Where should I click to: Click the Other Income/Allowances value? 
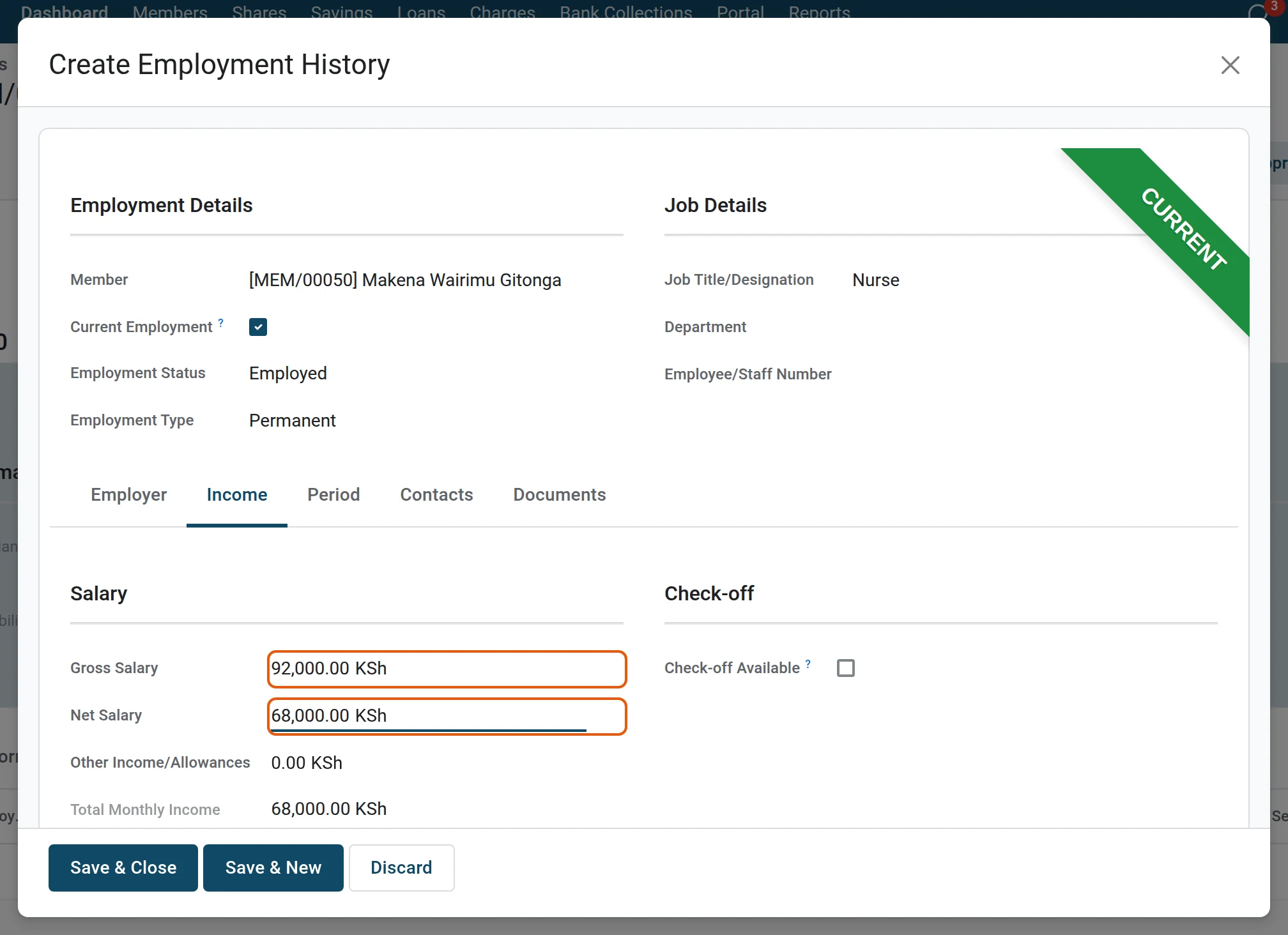click(307, 763)
